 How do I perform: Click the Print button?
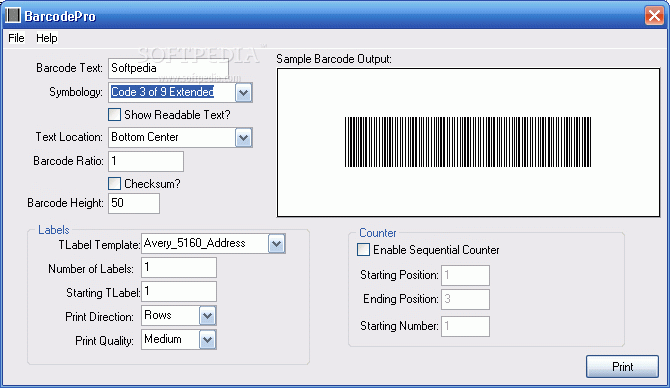click(x=622, y=367)
